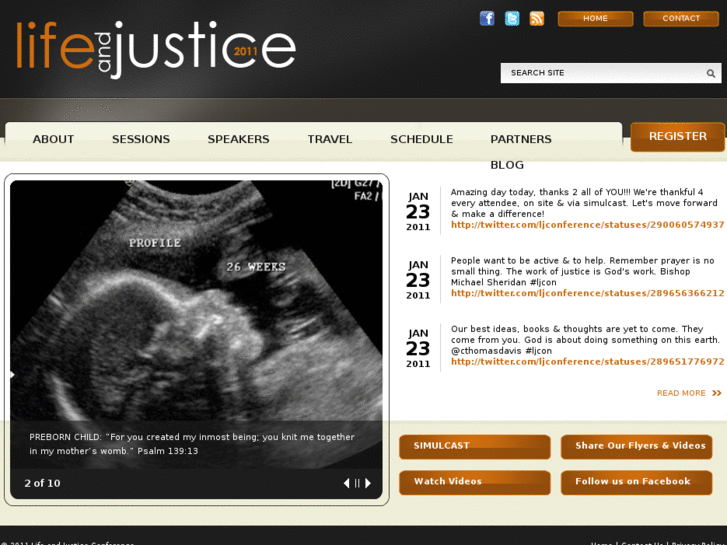727x545 pixels.
Task: Open the PARTNERS menu
Action: 521,139
